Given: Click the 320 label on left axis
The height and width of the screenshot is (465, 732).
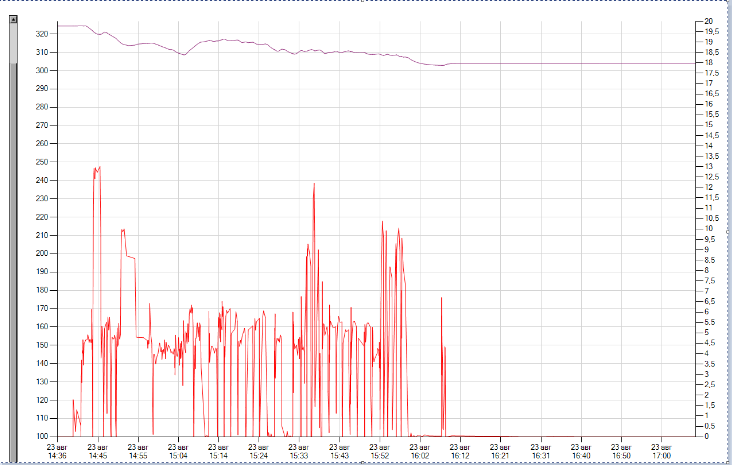Looking at the screenshot, I should [41, 34].
